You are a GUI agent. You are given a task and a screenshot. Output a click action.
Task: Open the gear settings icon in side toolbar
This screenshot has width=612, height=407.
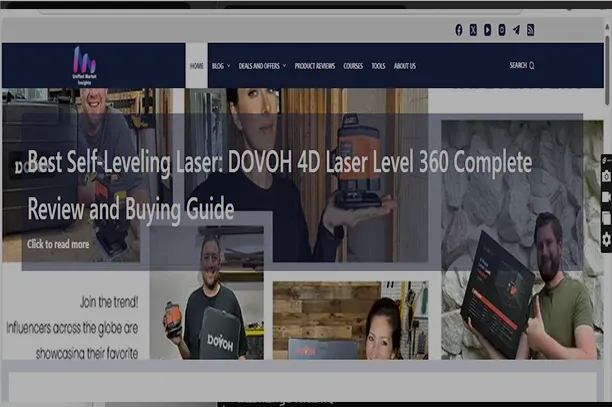607,239
